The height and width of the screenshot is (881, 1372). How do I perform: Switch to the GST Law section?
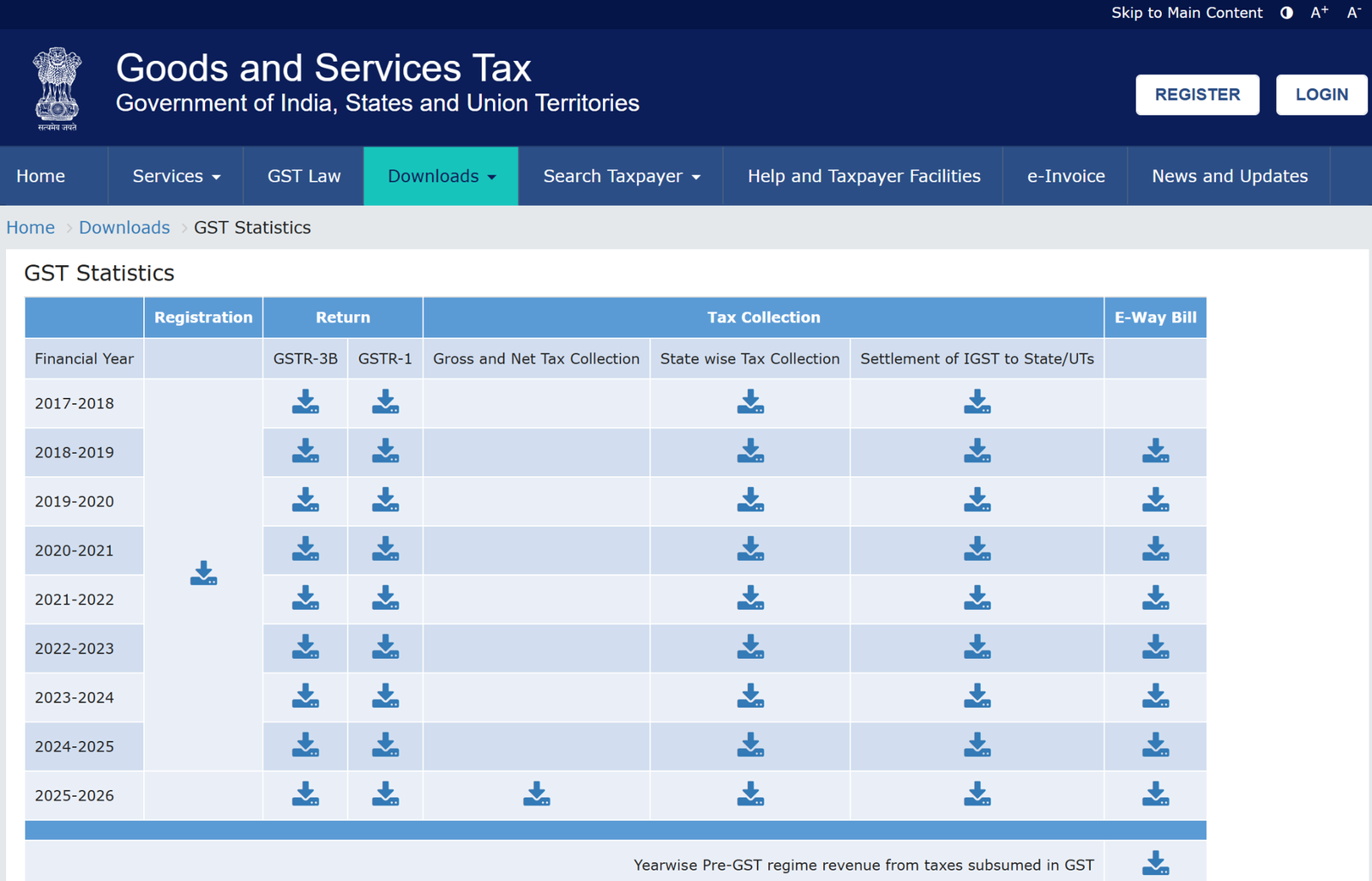tap(303, 176)
